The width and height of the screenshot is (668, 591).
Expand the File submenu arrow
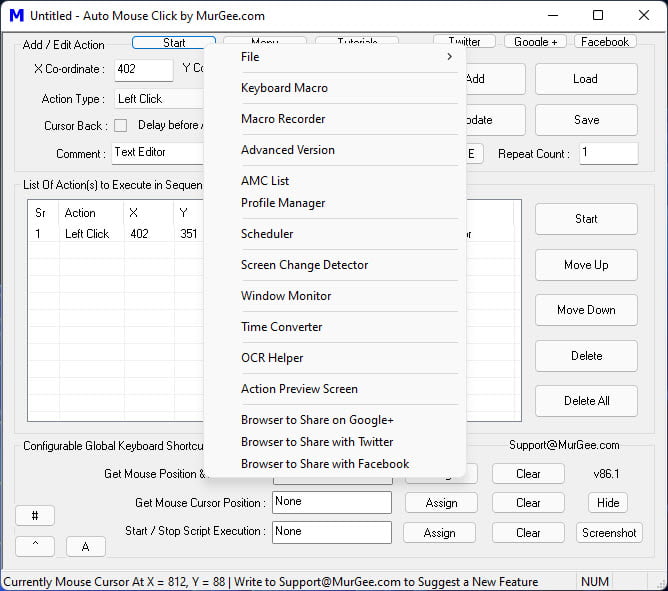point(449,57)
